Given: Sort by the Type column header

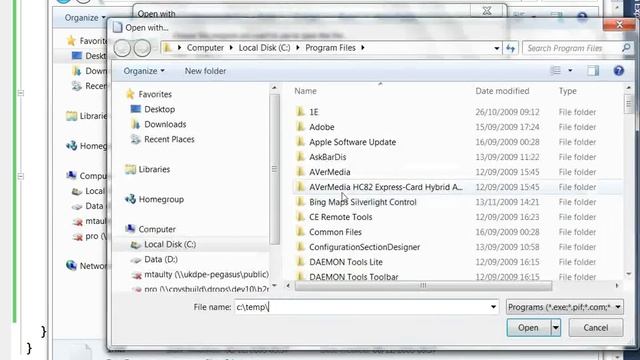Looking at the screenshot, I should (x=567, y=91).
